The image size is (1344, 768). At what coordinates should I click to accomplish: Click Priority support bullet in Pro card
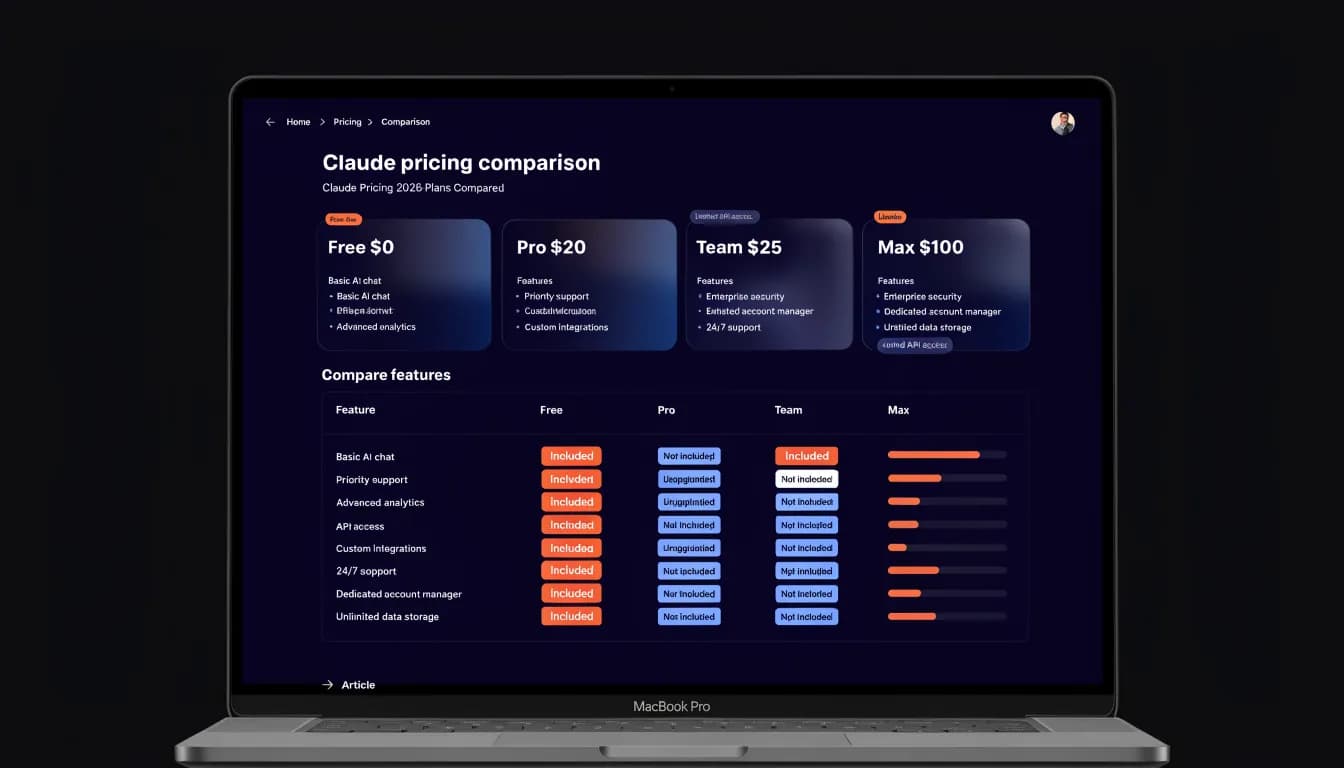tap(557, 297)
